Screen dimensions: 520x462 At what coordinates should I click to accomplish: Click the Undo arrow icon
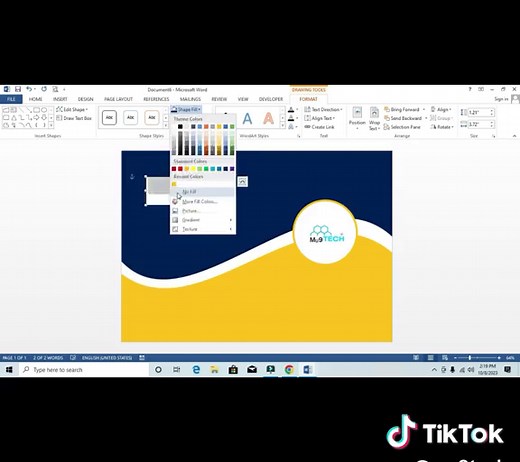(29, 89)
